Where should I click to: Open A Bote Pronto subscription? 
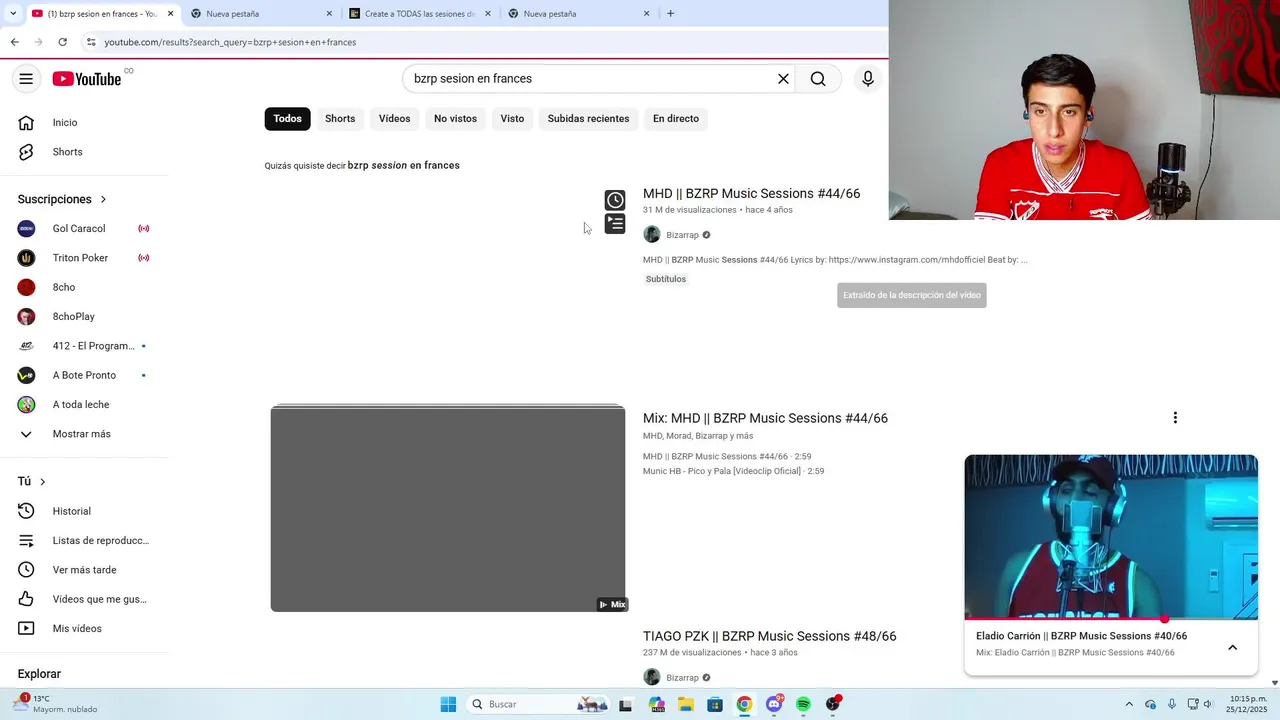(x=84, y=375)
